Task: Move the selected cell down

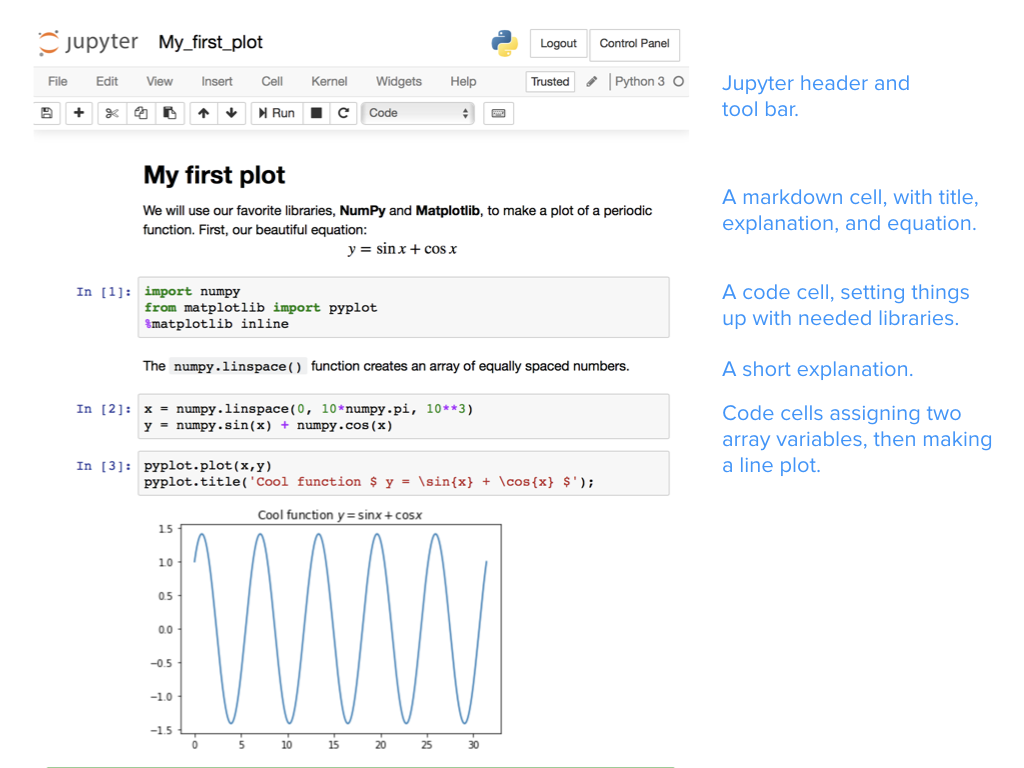Action: point(231,113)
